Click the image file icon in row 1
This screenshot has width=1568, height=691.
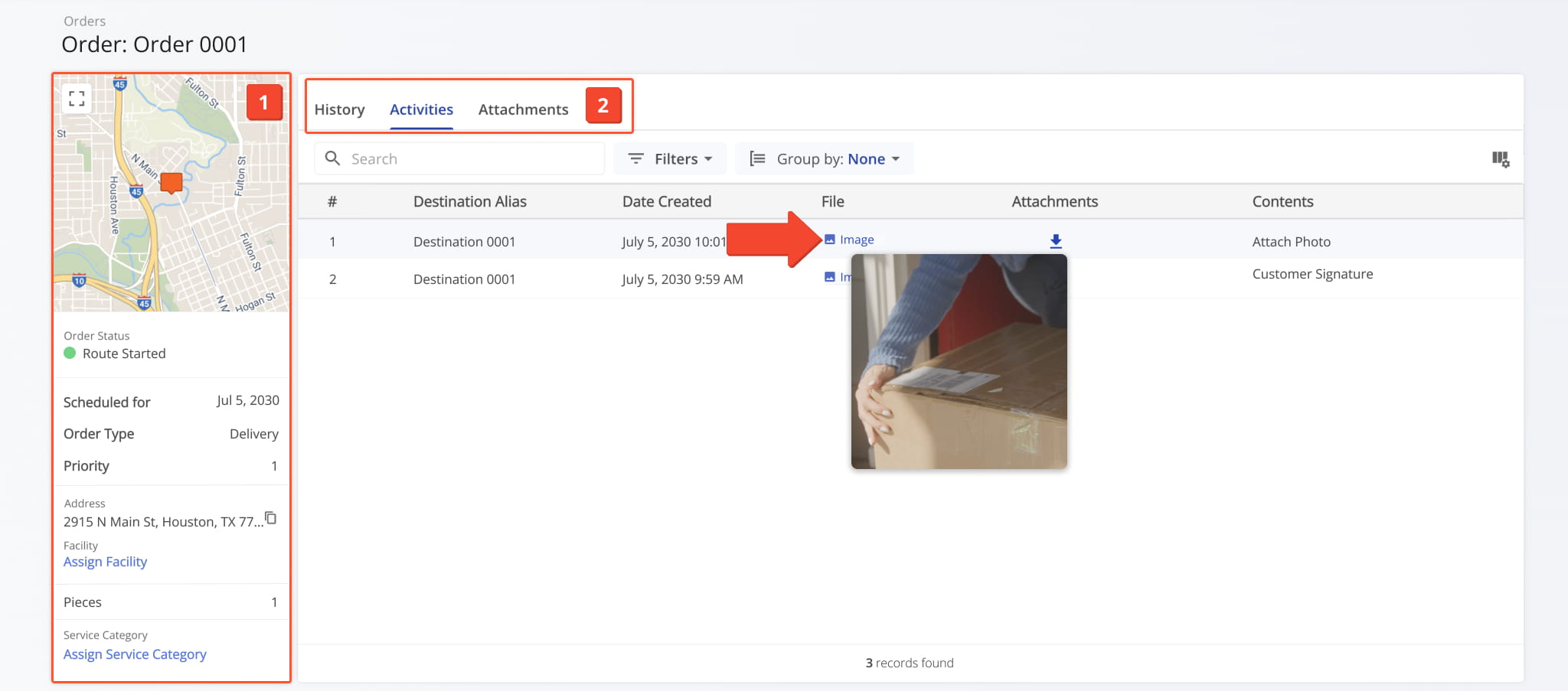(829, 240)
